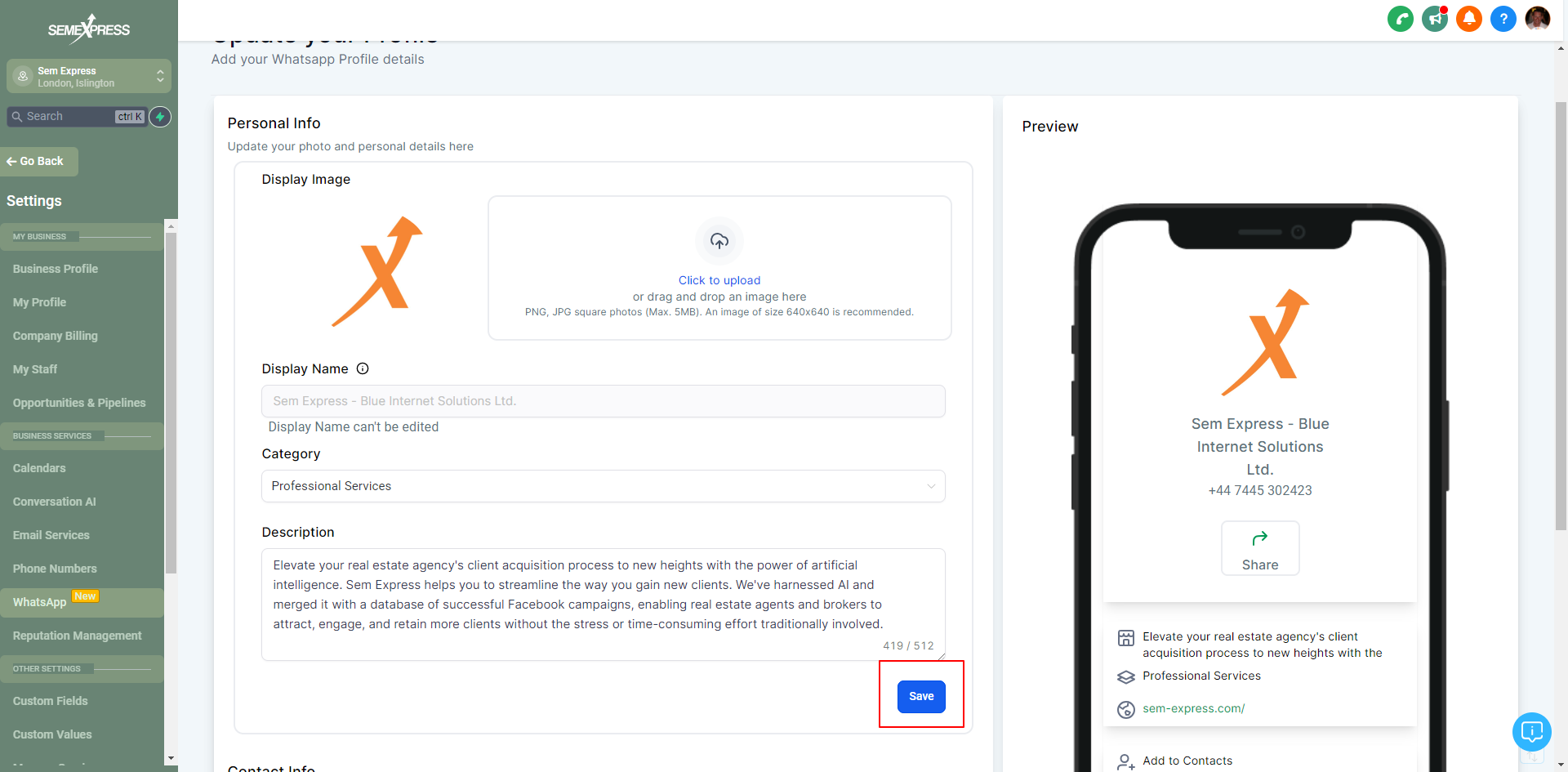Click the cloud upload icon
Viewport: 1568px width, 772px height.
point(719,241)
